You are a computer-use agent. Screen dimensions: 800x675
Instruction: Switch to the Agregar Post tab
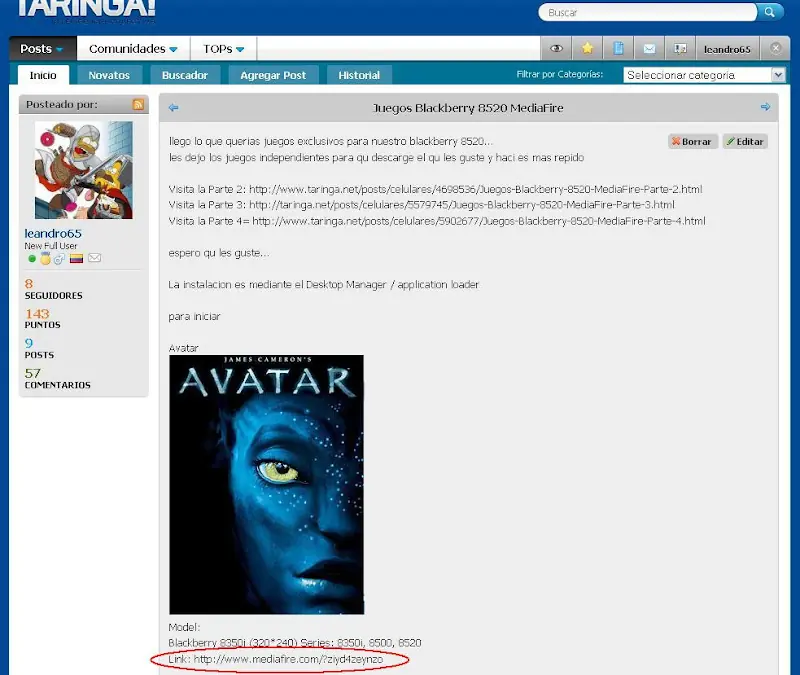[273, 75]
